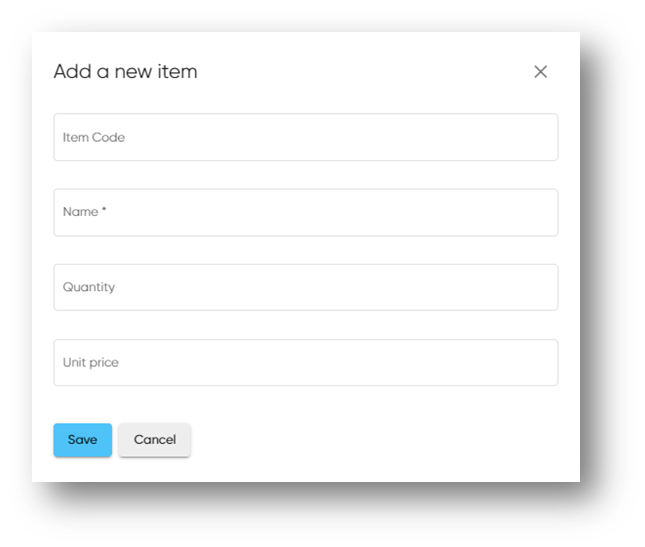Screen dimensions: 645x547
Task: Select the field above Unit price
Action: (306, 287)
